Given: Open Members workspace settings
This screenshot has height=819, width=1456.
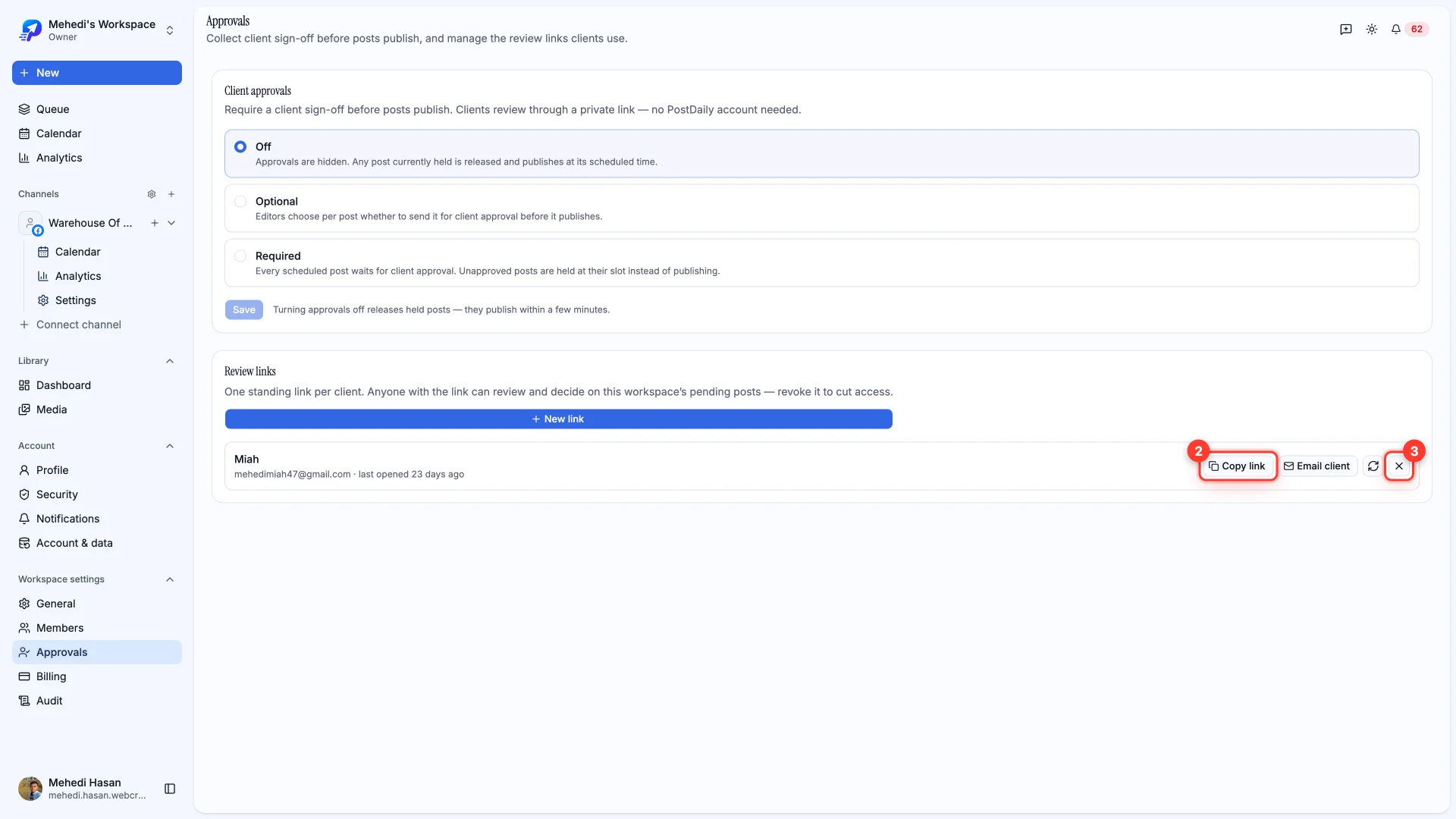Looking at the screenshot, I should click(97, 628).
